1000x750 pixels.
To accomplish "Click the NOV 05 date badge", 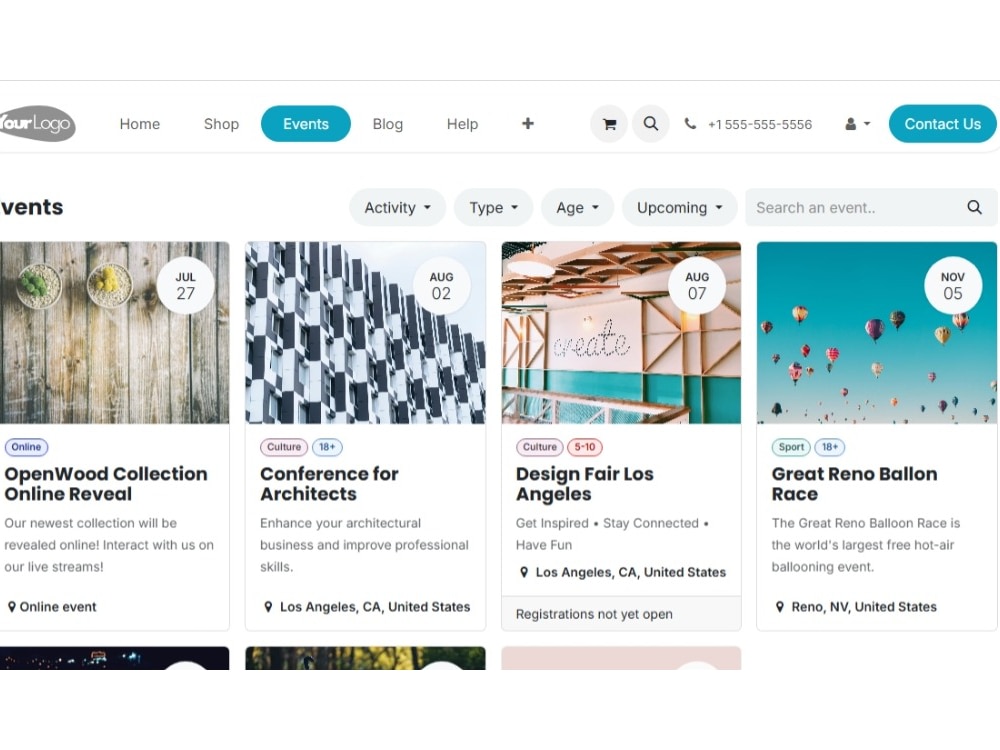I will [953, 286].
